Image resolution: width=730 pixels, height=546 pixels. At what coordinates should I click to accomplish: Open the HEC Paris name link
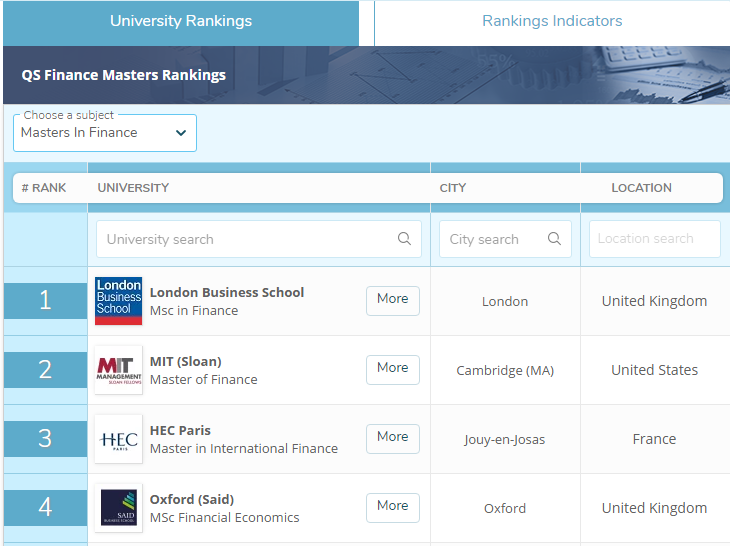pyautogui.click(x=180, y=430)
